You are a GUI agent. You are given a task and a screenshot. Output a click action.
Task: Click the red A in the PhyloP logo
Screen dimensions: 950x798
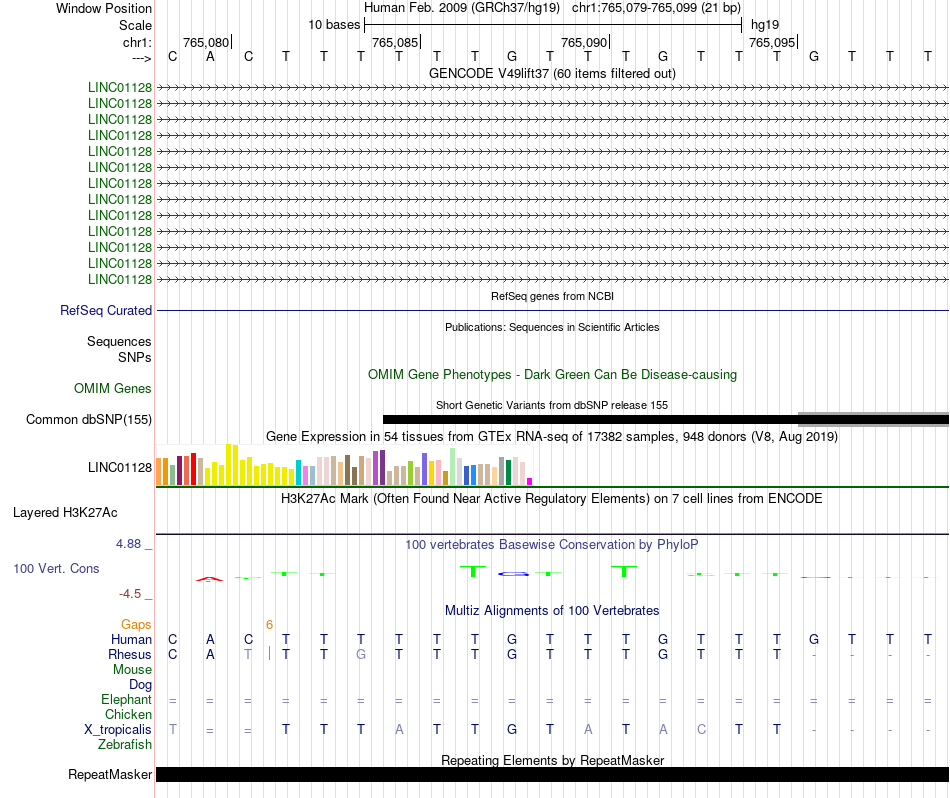[209, 579]
